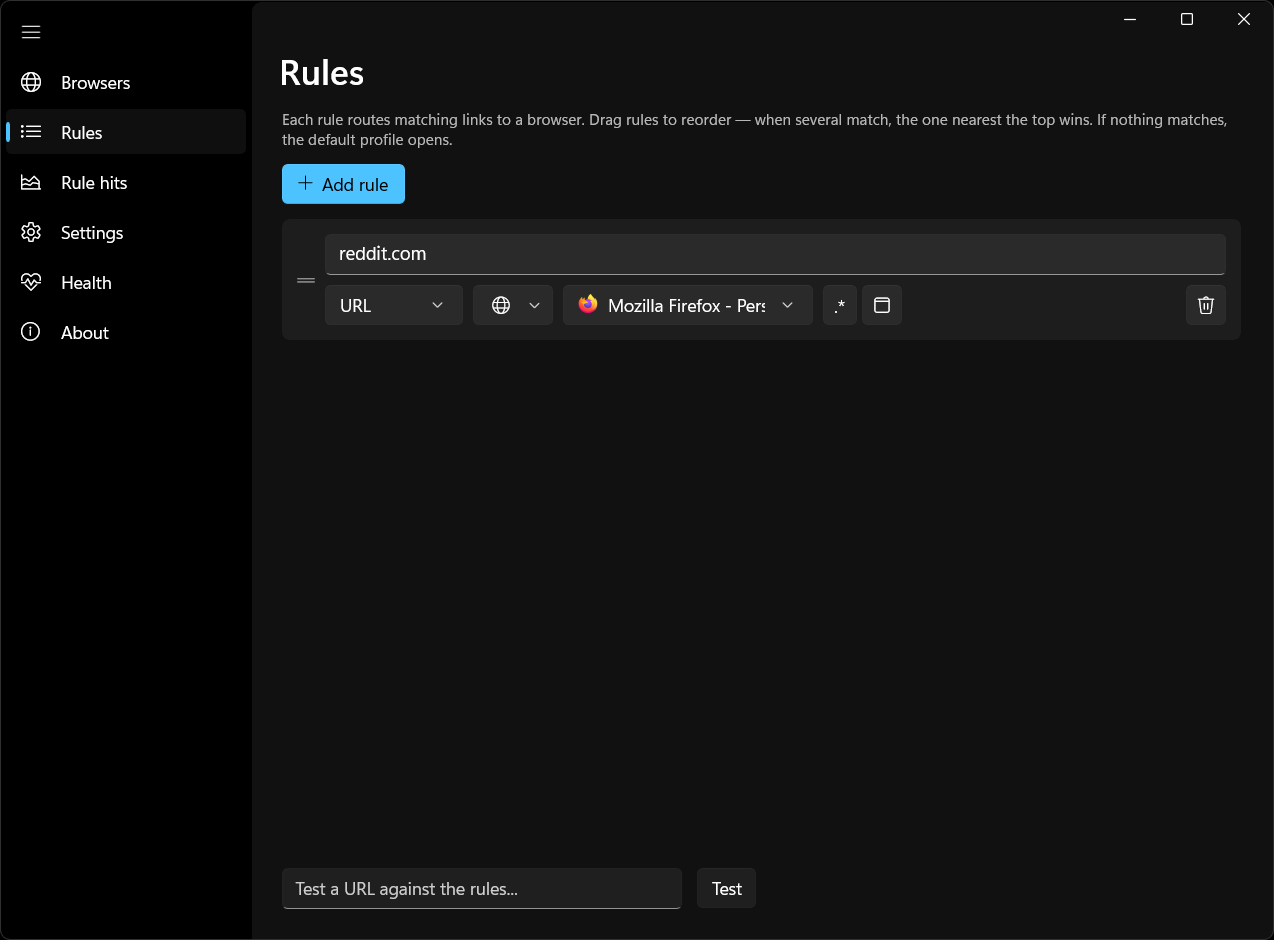The height and width of the screenshot is (940, 1274).
Task: Edit the reddit.com rule pattern field
Action: click(775, 254)
